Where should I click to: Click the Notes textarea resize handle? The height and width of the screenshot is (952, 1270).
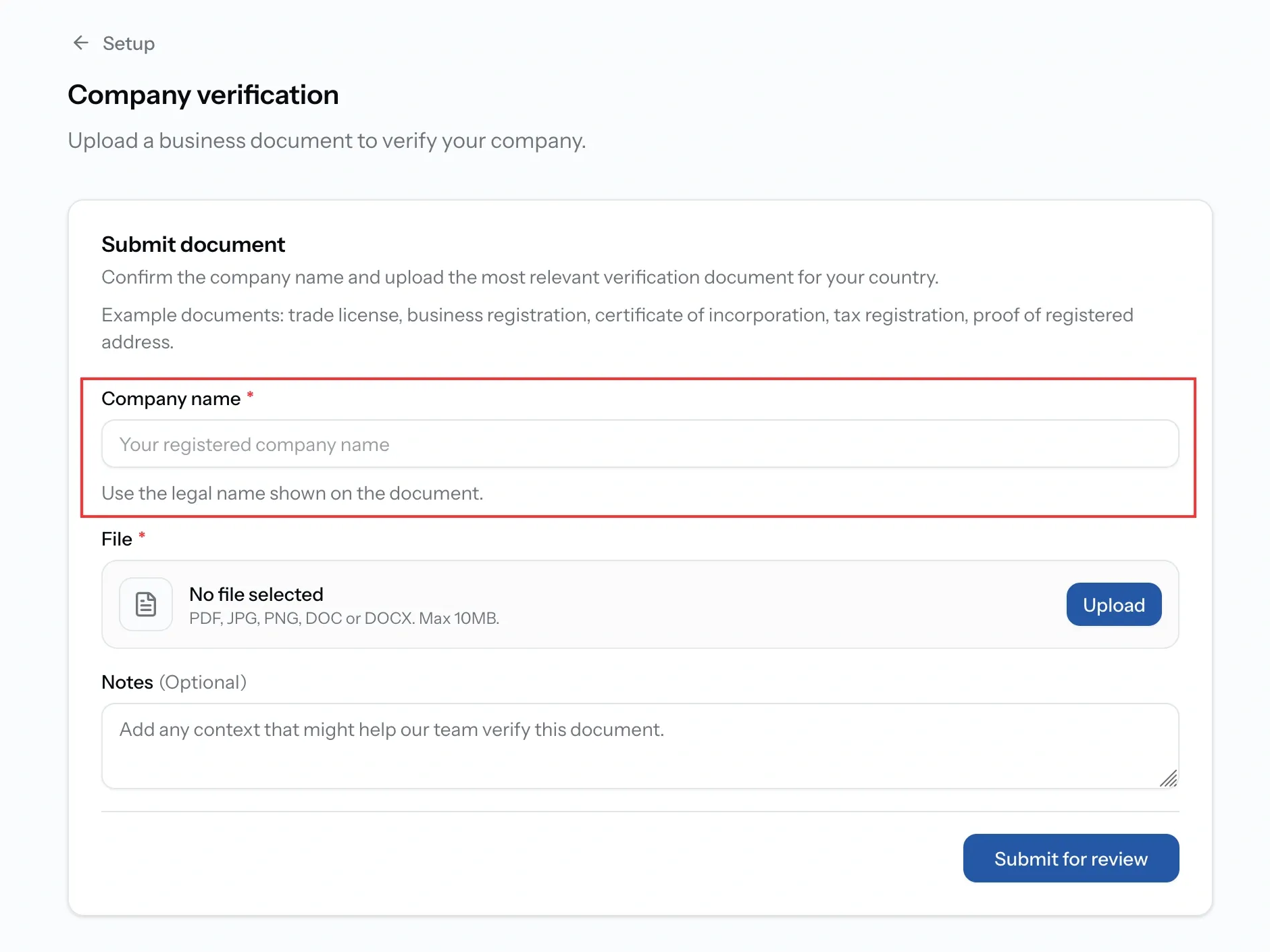[x=1169, y=778]
